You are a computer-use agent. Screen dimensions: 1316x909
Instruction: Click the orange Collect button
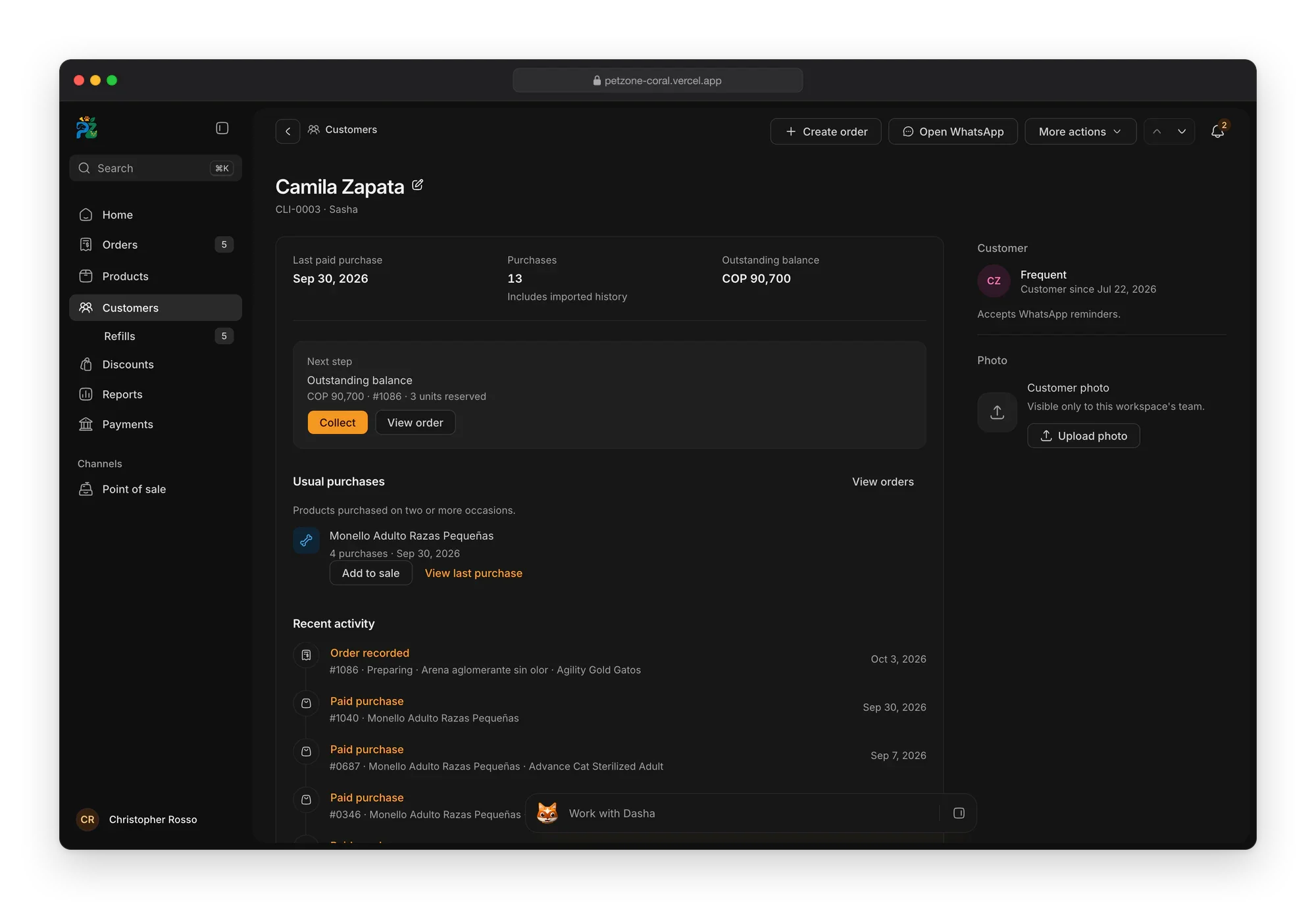point(338,422)
